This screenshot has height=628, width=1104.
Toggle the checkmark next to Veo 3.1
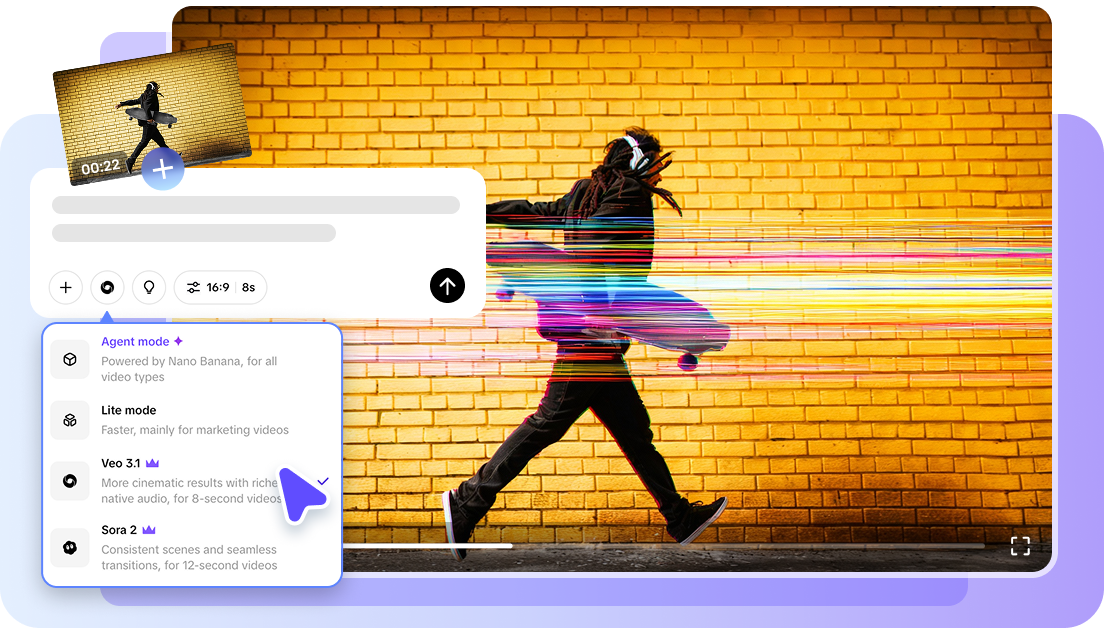[322, 481]
